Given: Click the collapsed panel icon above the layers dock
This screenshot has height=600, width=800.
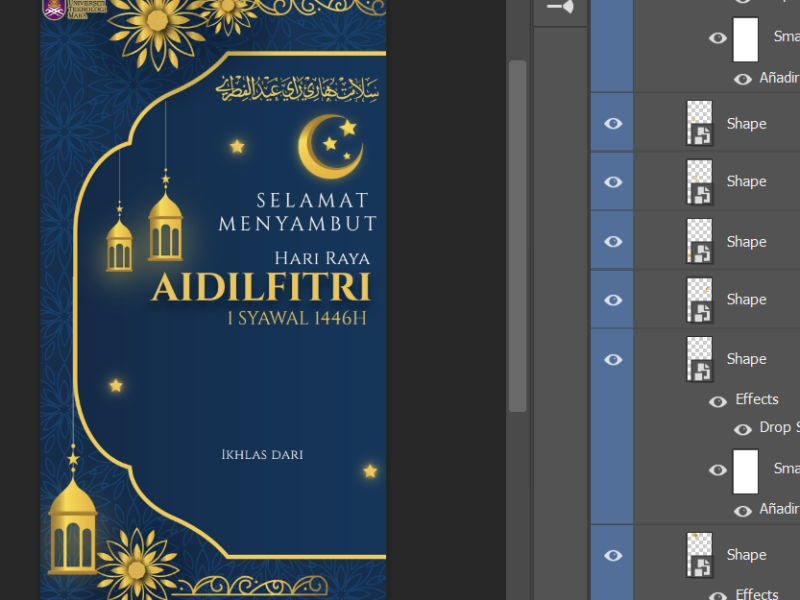Looking at the screenshot, I should point(560,7).
